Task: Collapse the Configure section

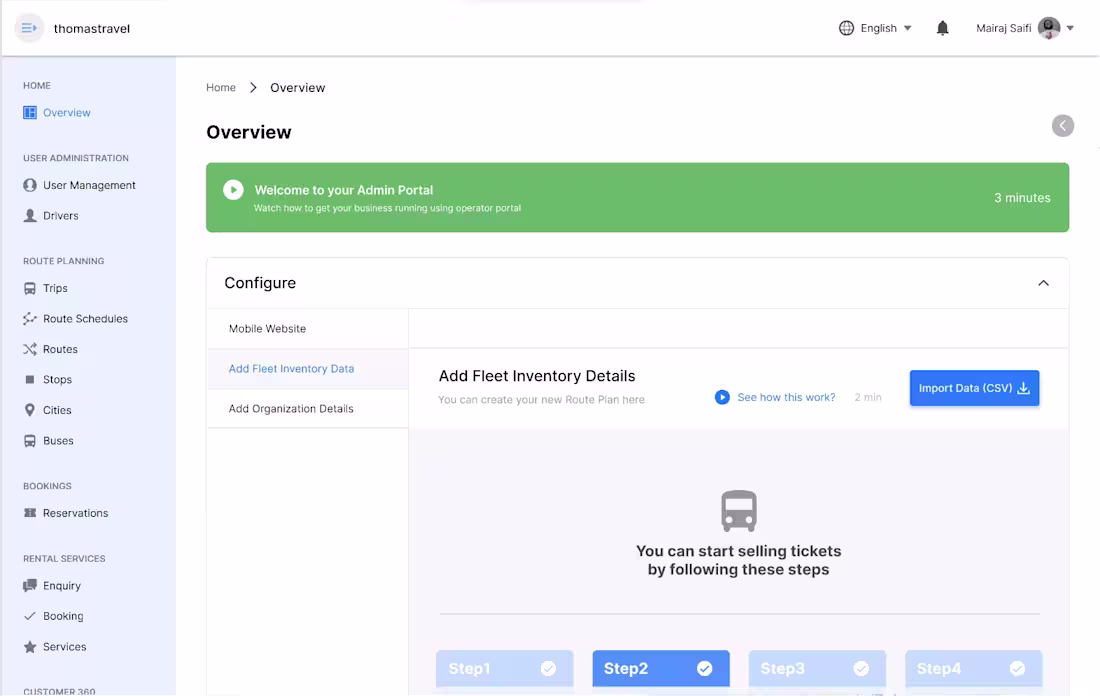Action: (x=1043, y=283)
